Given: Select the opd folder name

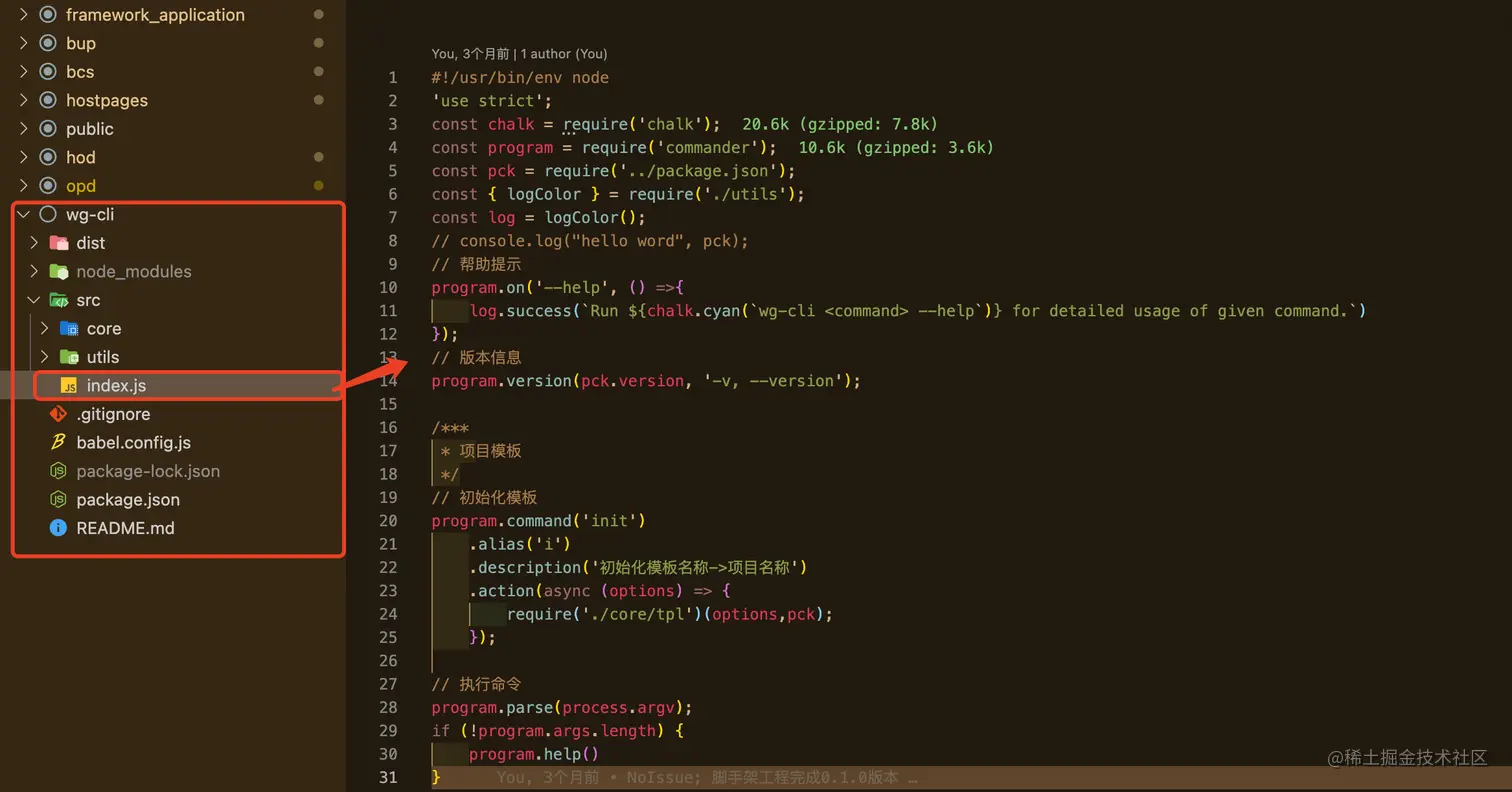Looking at the screenshot, I should click(x=81, y=186).
